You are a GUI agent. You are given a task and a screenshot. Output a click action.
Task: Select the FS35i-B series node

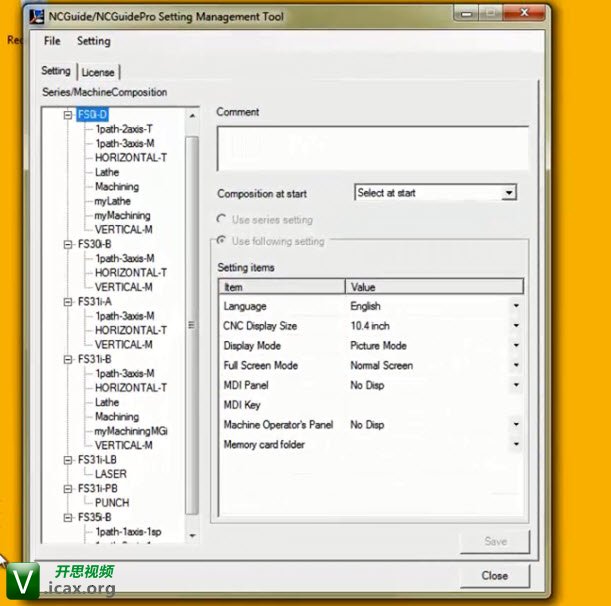point(95,518)
